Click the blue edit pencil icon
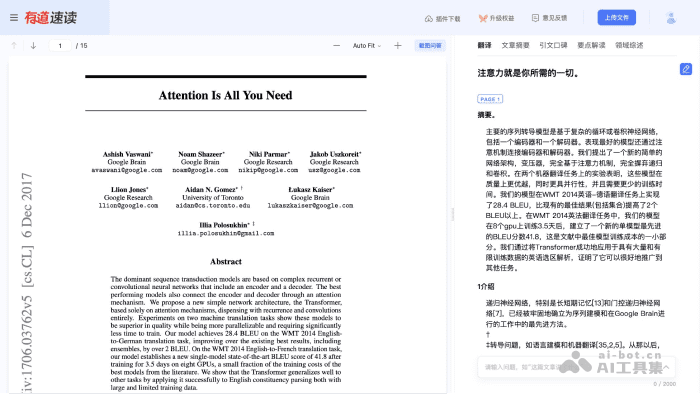The width and height of the screenshot is (700, 394). (x=686, y=69)
